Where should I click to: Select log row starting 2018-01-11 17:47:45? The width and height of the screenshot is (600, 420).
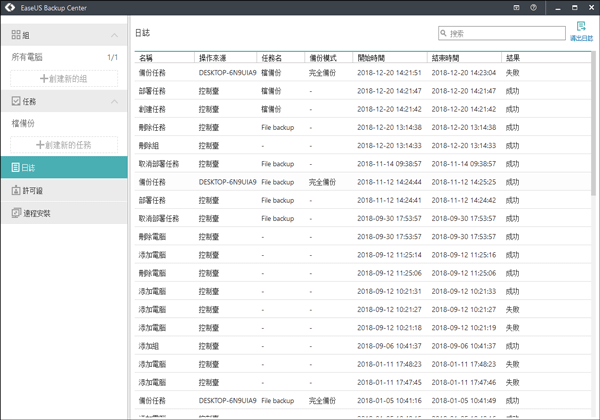click(x=363, y=383)
